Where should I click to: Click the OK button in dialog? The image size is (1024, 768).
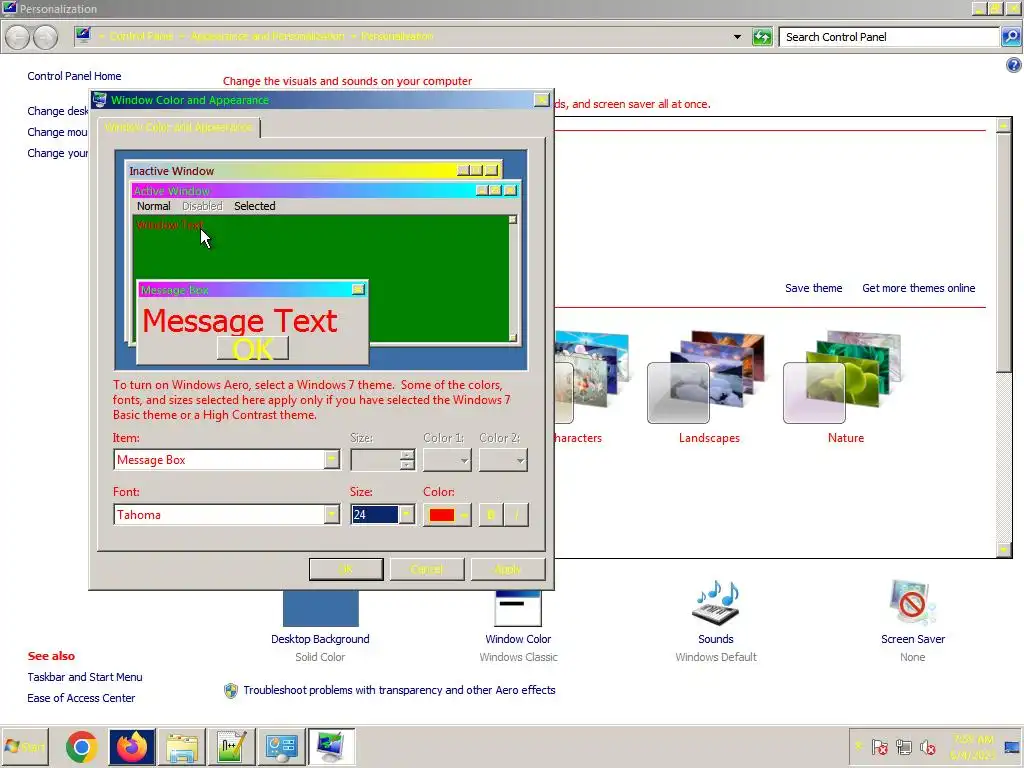345,569
